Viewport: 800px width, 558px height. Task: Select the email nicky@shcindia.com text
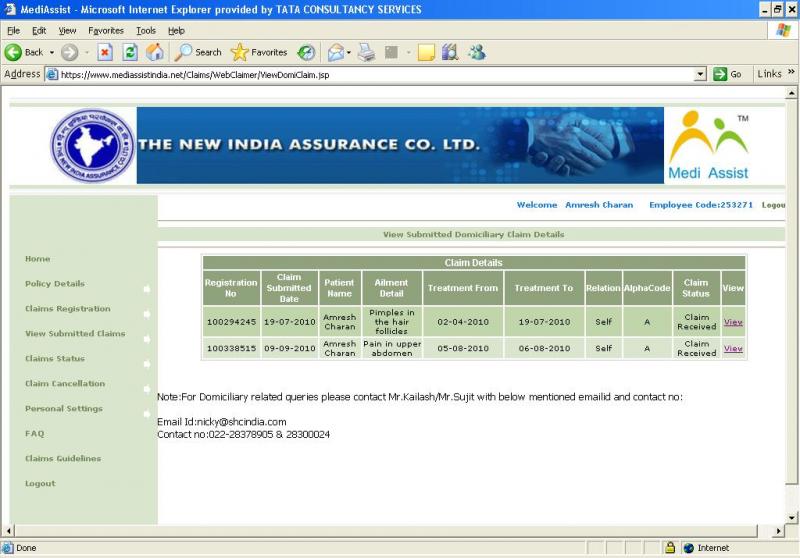tap(241, 422)
